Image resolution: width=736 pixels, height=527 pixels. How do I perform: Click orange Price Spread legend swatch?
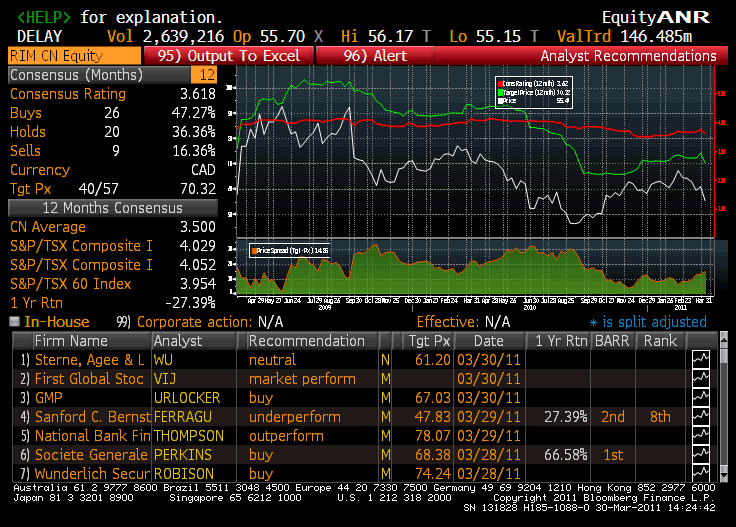coord(254,251)
